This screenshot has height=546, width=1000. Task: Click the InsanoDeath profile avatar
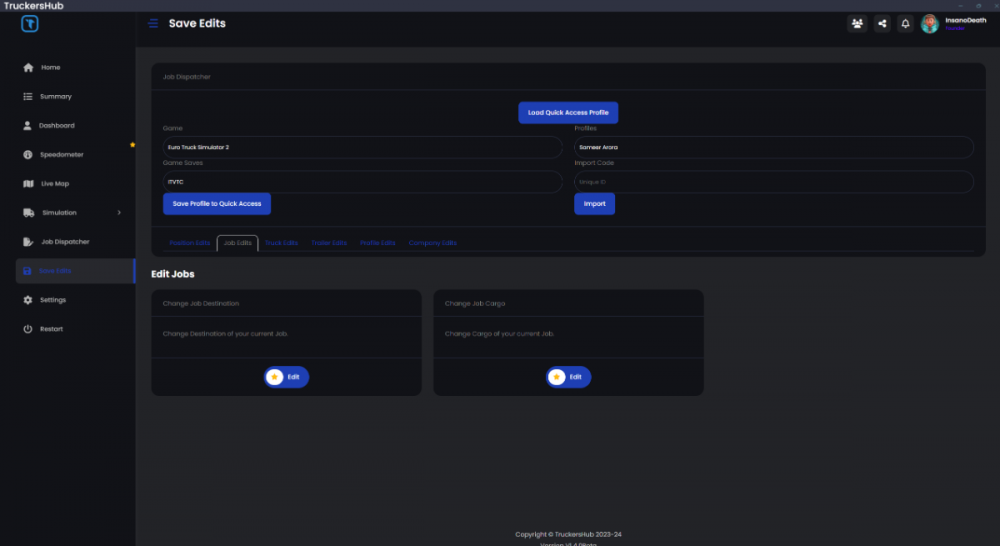point(930,23)
